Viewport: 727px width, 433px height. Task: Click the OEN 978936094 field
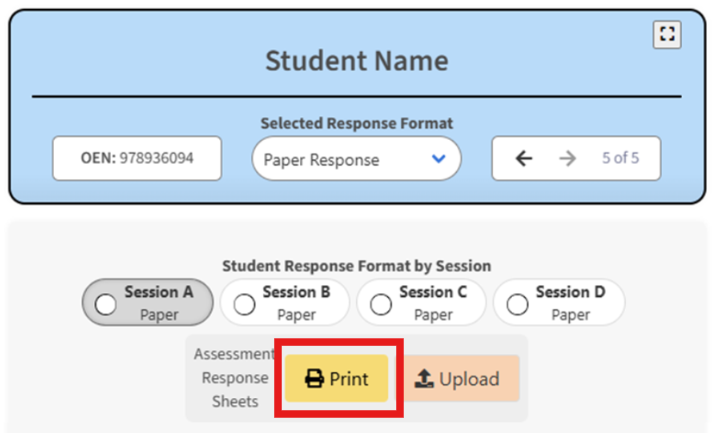click(137, 158)
